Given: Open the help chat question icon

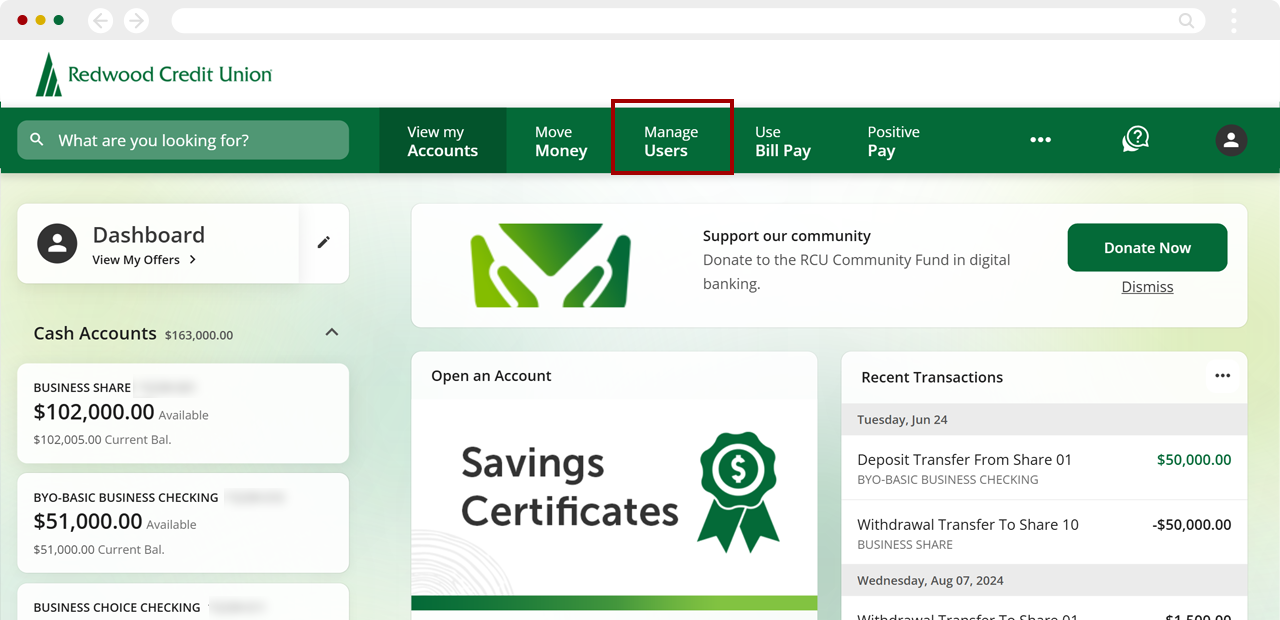Looking at the screenshot, I should click(1135, 139).
